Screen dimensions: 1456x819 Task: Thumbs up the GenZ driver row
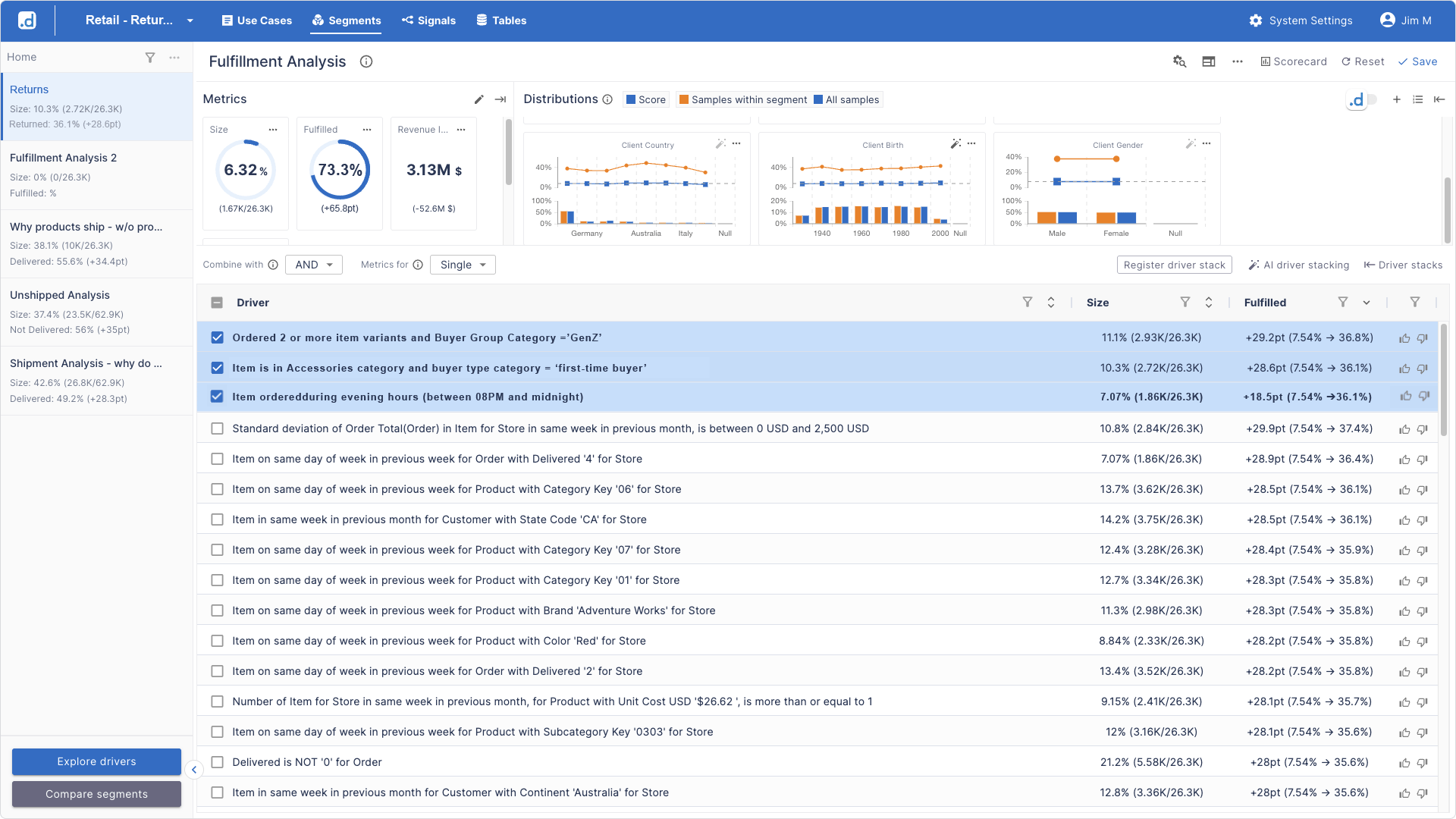(1404, 338)
